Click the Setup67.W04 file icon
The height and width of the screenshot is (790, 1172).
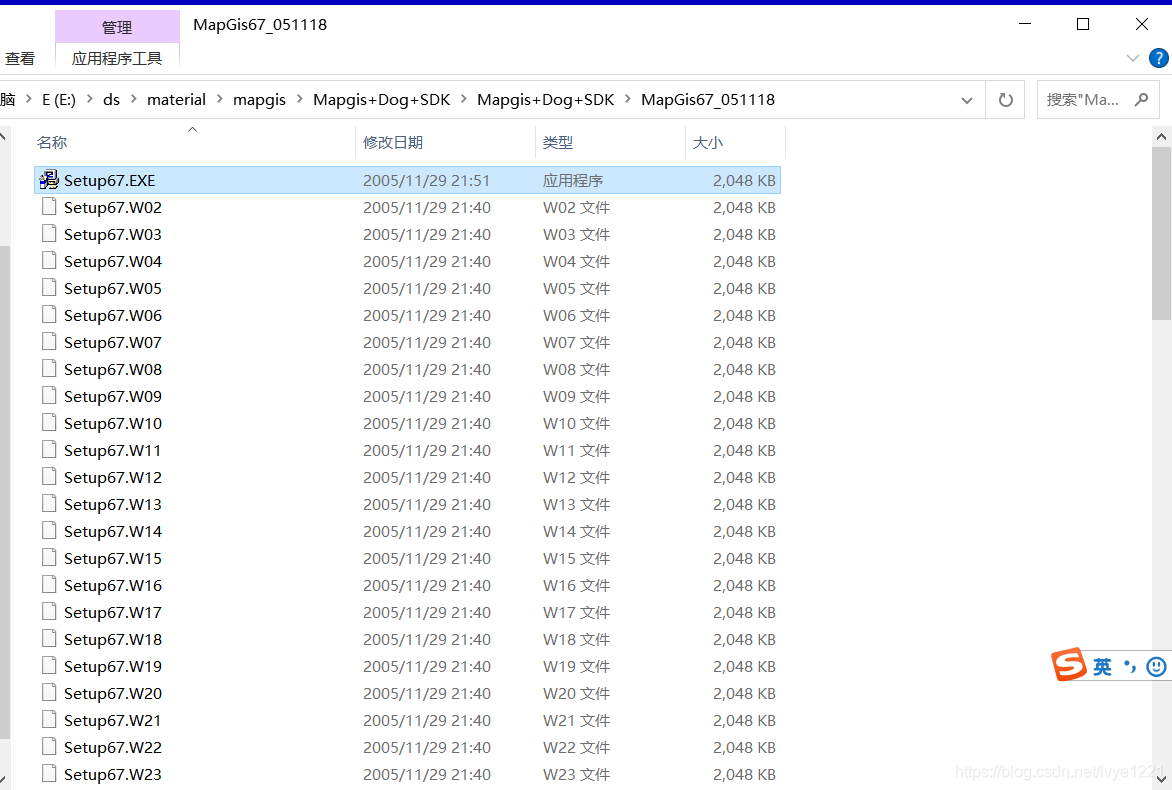[49, 260]
